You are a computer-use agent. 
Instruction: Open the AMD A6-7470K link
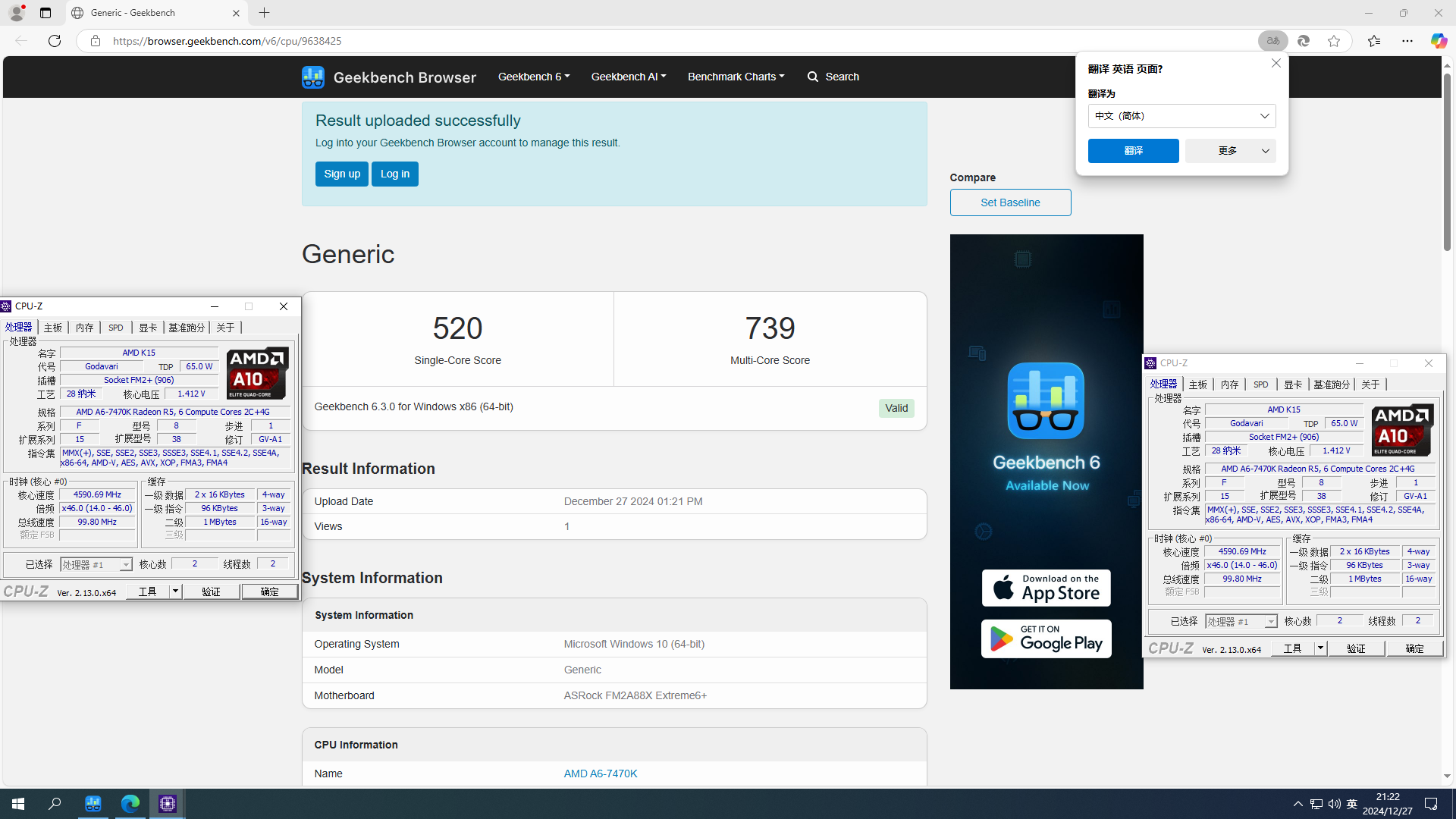601,773
